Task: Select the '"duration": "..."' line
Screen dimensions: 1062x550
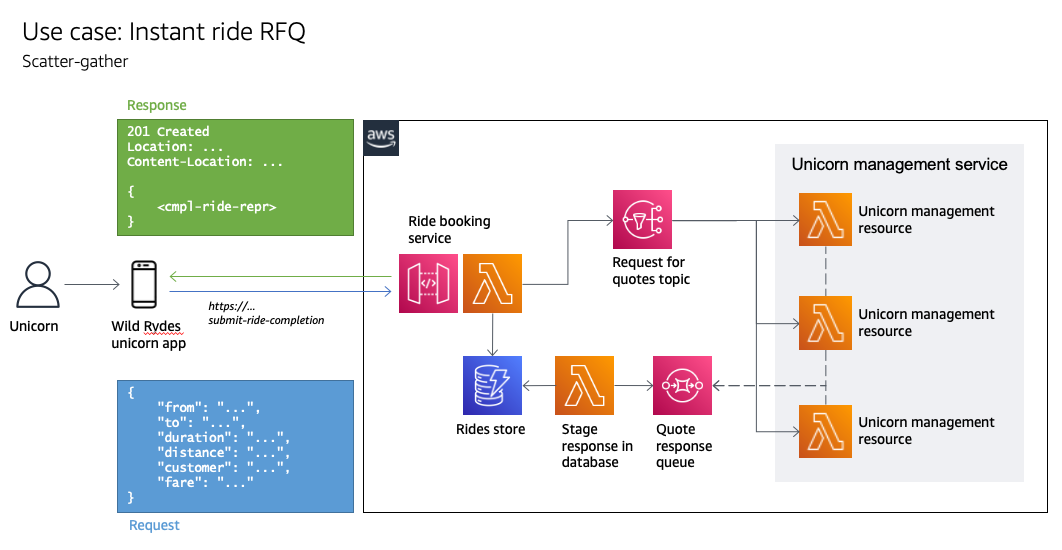Action: pyautogui.click(x=224, y=438)
